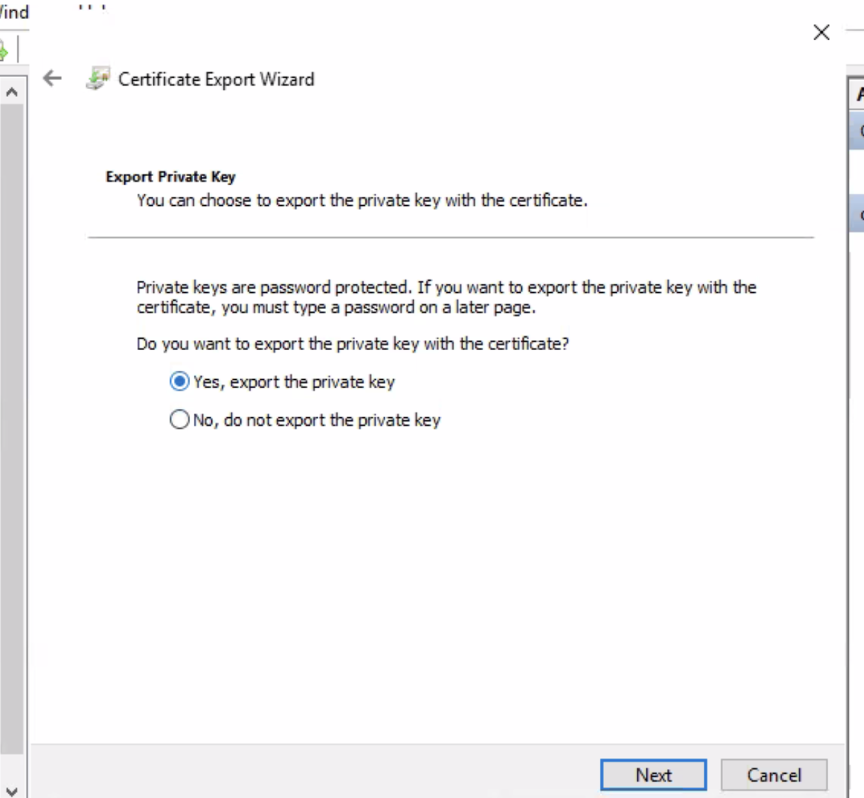
Task: Click the Certificate Export Wizard certificate icon
Action: 97,79
